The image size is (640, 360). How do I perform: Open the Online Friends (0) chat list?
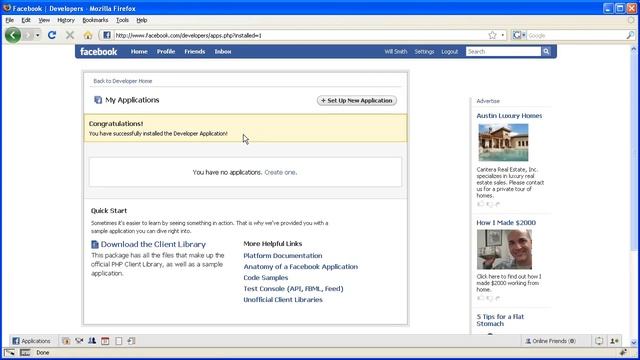[x=550, y=341]
